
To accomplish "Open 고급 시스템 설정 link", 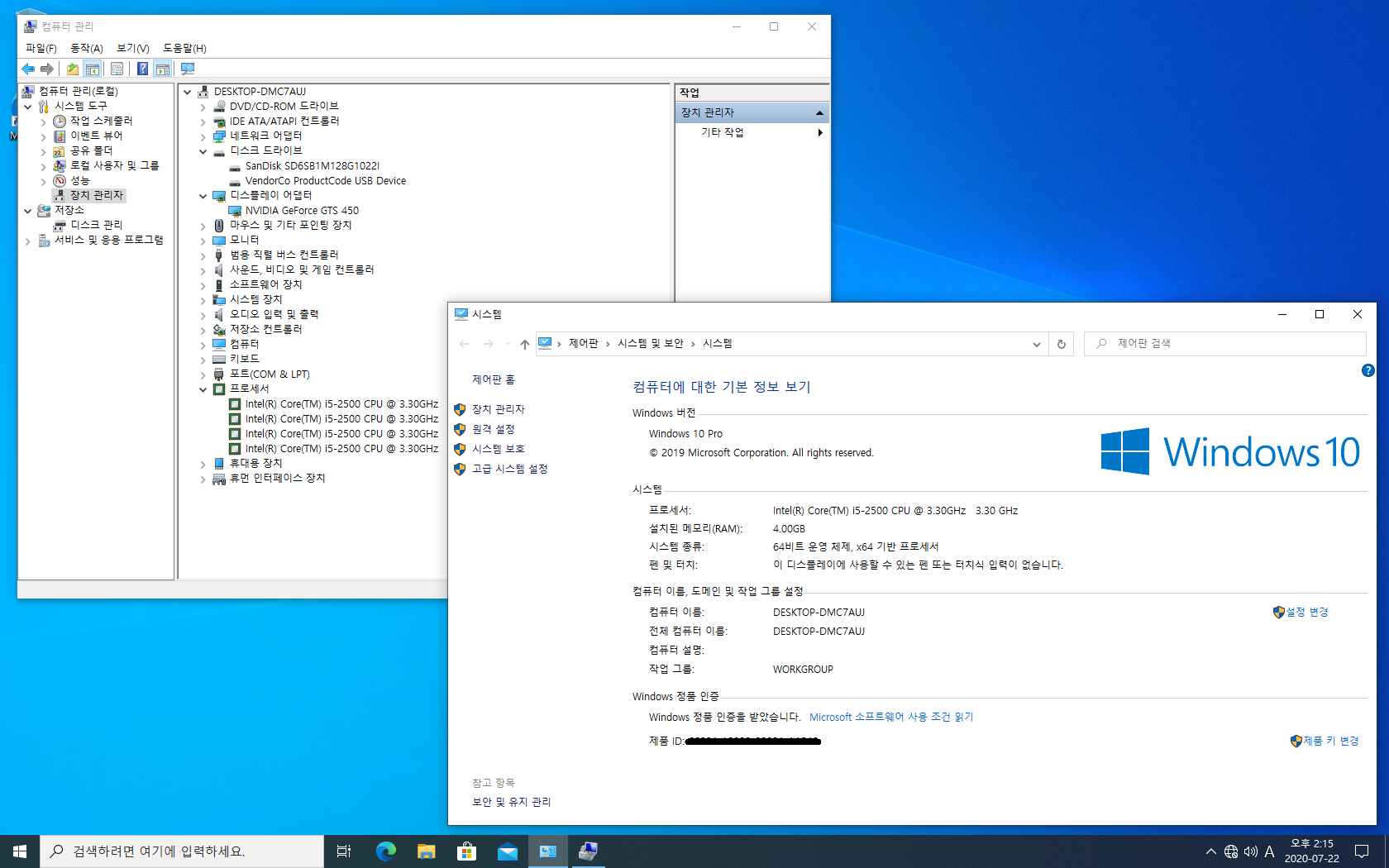I will [510, 469].
